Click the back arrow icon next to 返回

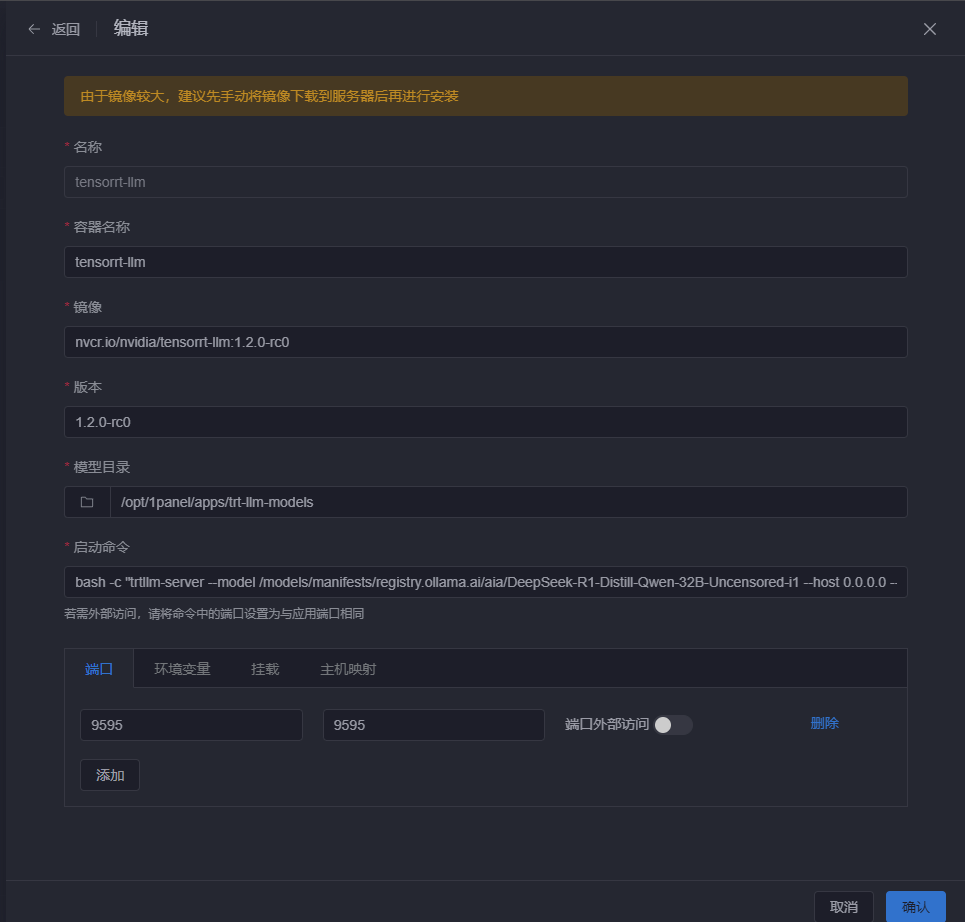point(34,29)
